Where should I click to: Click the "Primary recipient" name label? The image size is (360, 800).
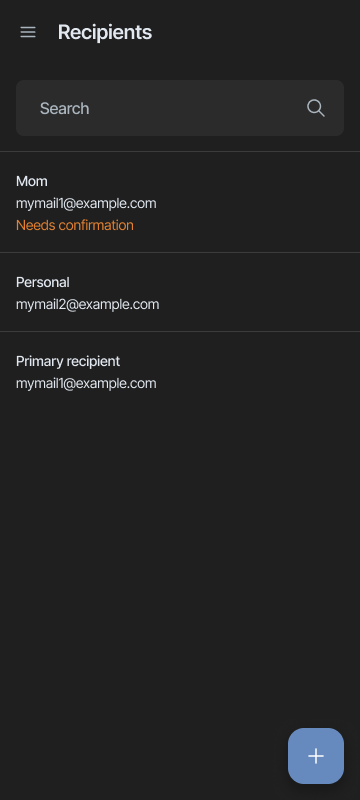68,361
